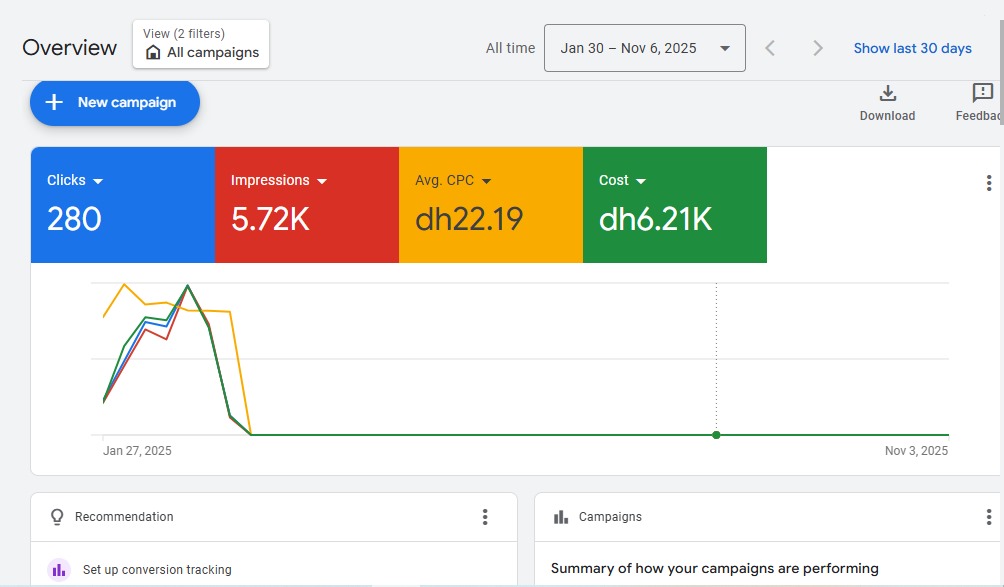Click the Recommendation lightbulb icon
This screenshot has width=1004, height=587.
click(x=57, y=517)
